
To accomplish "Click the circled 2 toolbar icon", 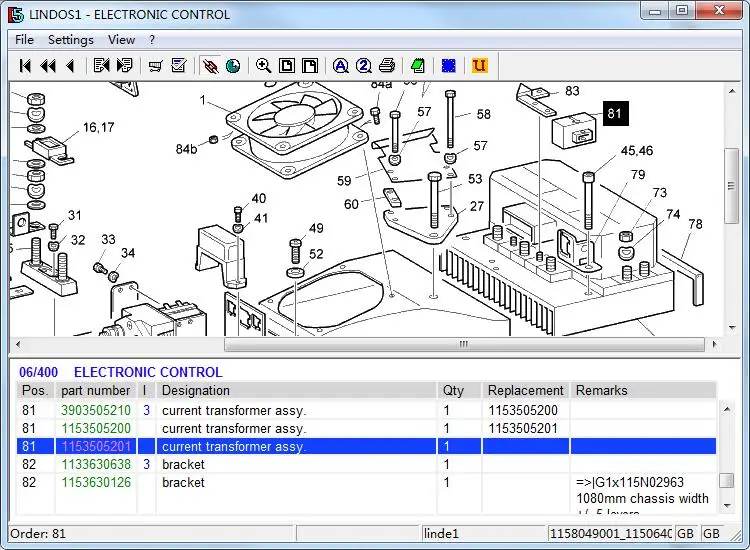I will click(x=363, y=66).
